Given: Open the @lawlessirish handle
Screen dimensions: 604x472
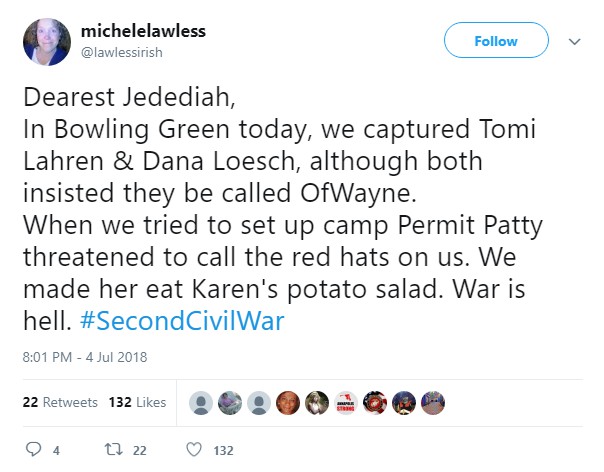Looking at the screenshot, I should 124,51.
